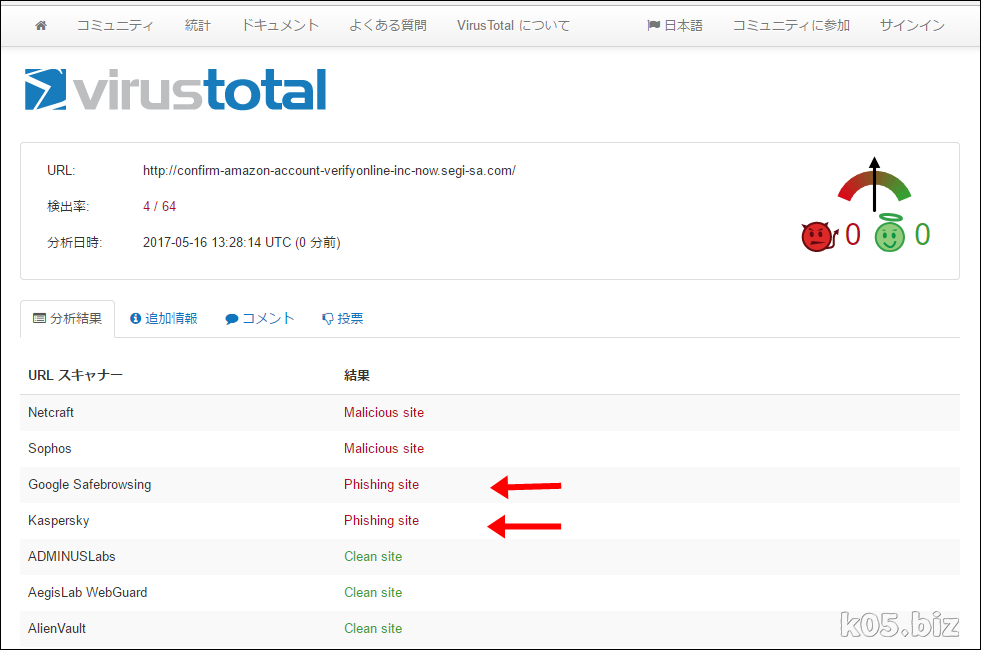The image size is (981, 650).
Task: Click the community score gauge
Action: coord(874,184)
